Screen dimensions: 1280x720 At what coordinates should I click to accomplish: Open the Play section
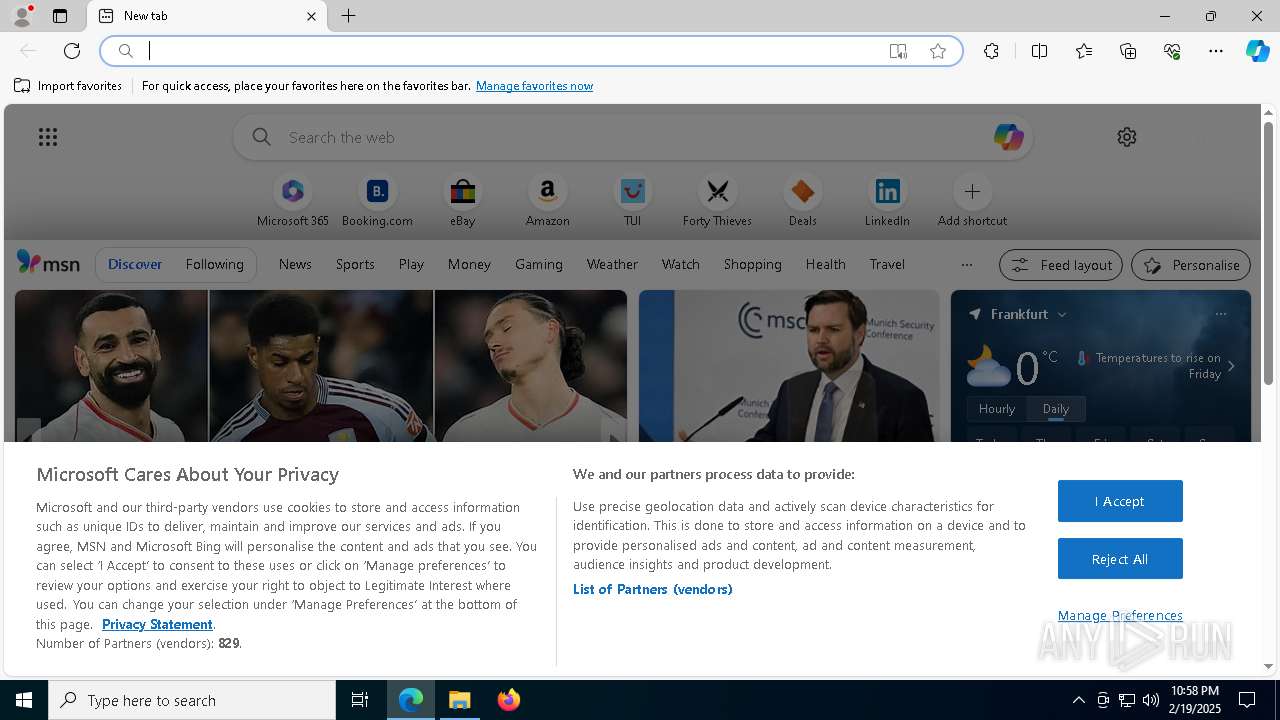[411, 264]
